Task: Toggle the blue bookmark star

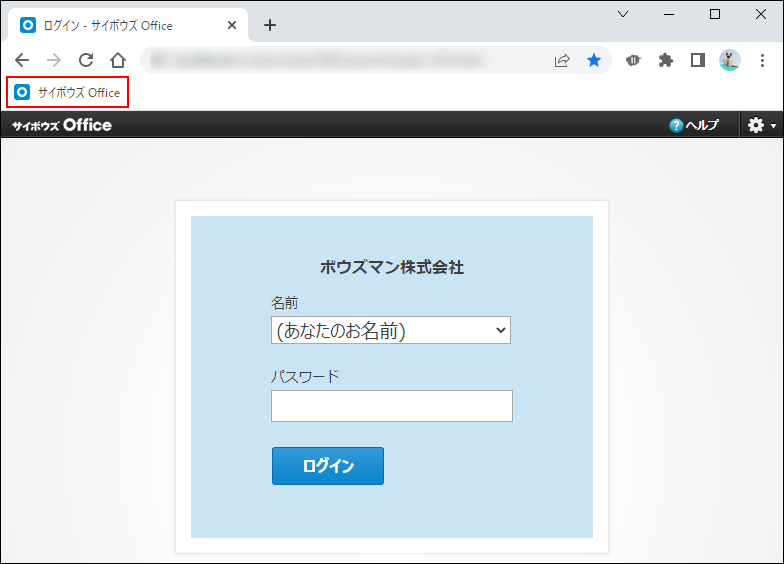Action: (594, 60)
